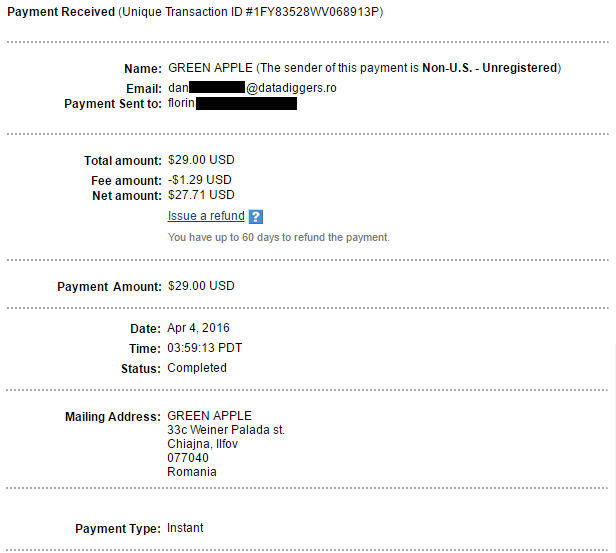
Task: Open the Issue a refund link
Action: [x=206, y=216]
